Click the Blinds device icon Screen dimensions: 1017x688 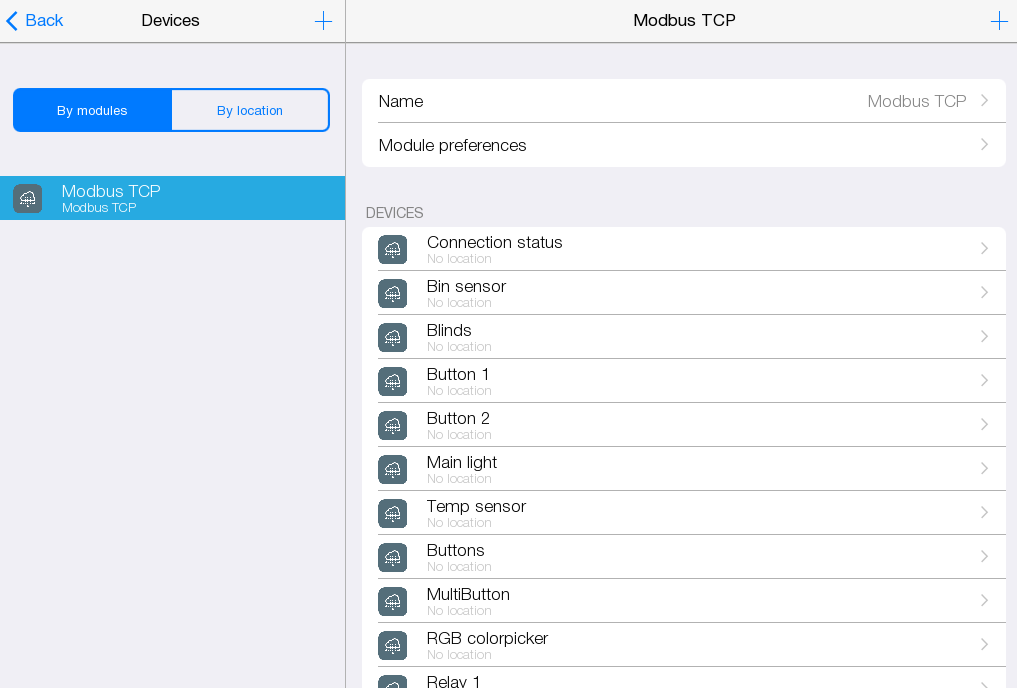(393, 337)
